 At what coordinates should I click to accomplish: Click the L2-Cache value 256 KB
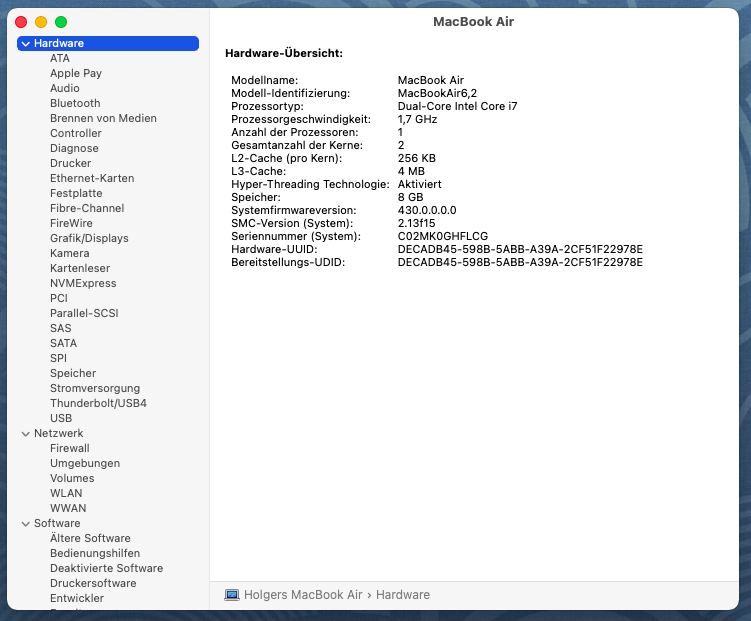417,158
